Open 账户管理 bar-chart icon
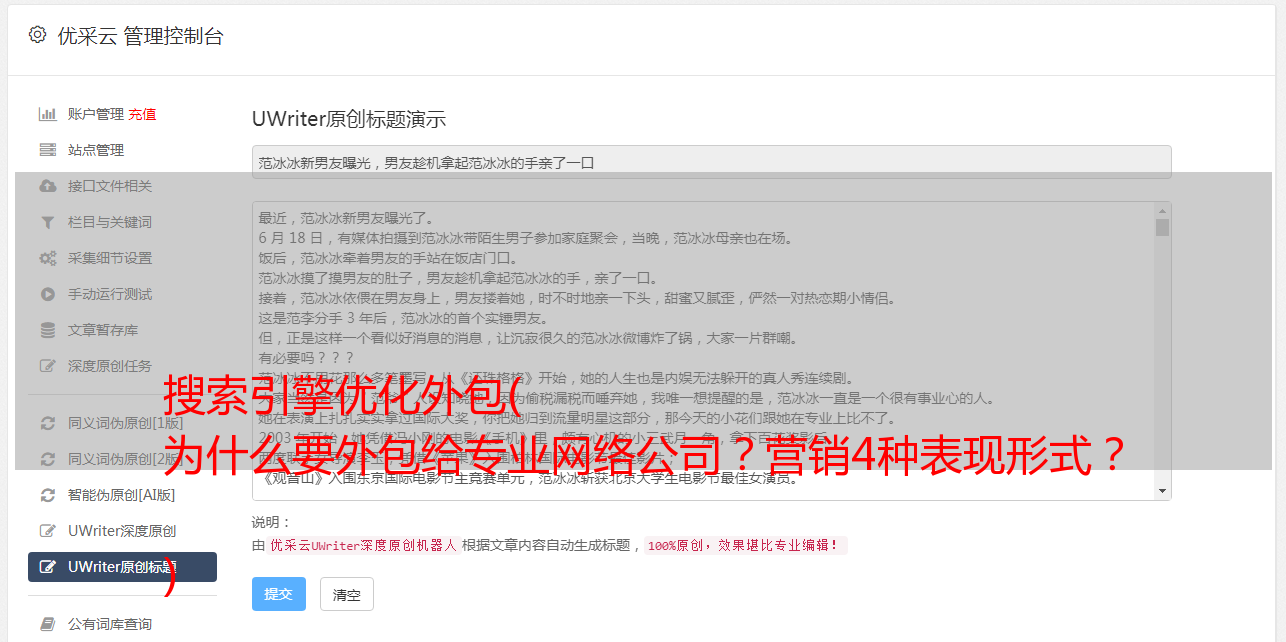 [47, 114]
